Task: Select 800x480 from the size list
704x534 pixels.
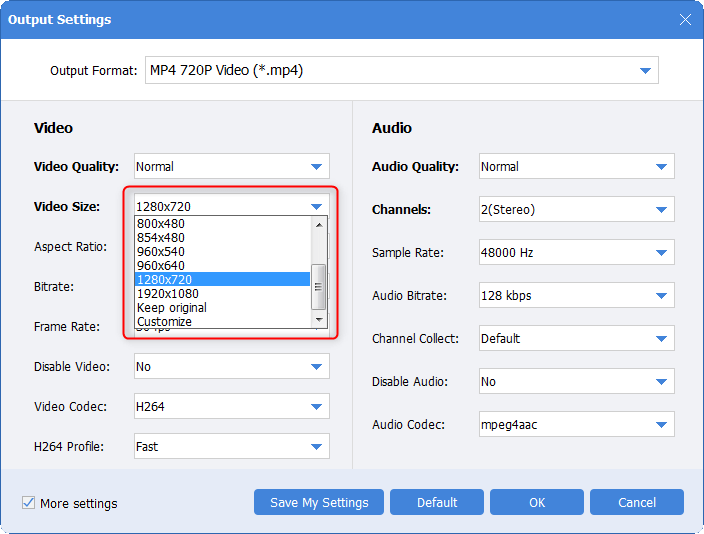Action: 222,223
